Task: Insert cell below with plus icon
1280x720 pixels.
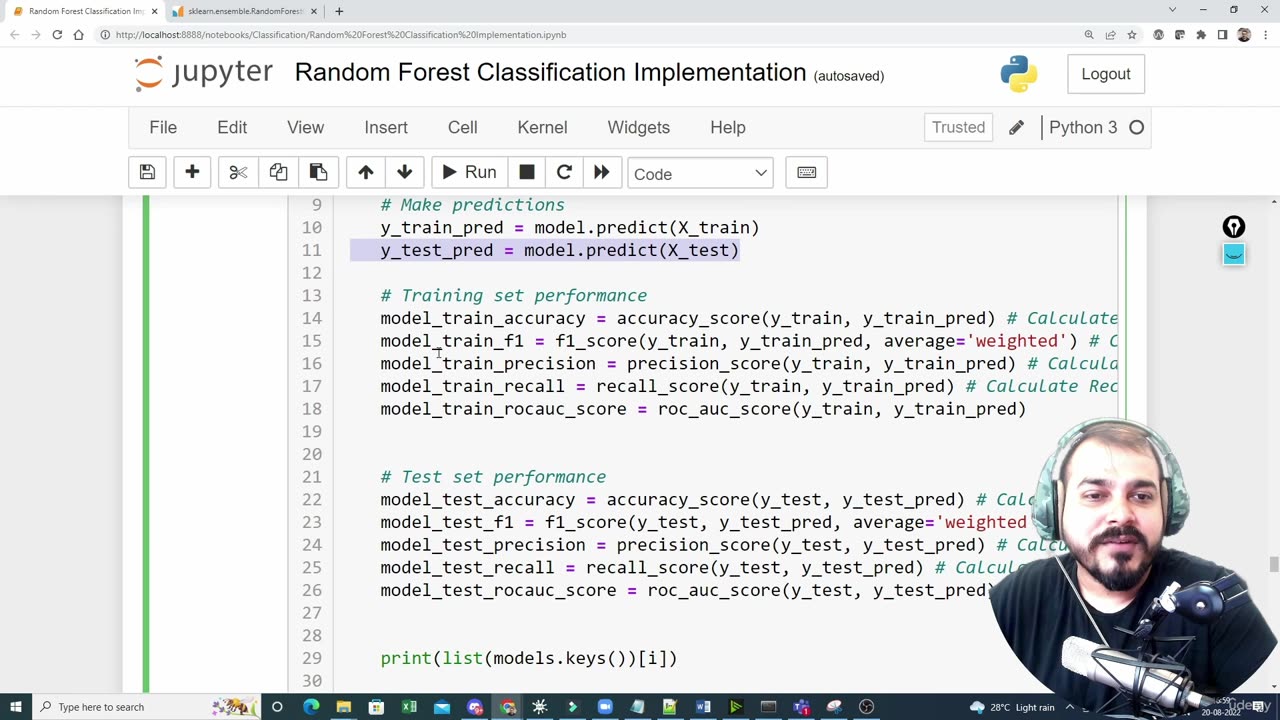Action: click(192, 173)
